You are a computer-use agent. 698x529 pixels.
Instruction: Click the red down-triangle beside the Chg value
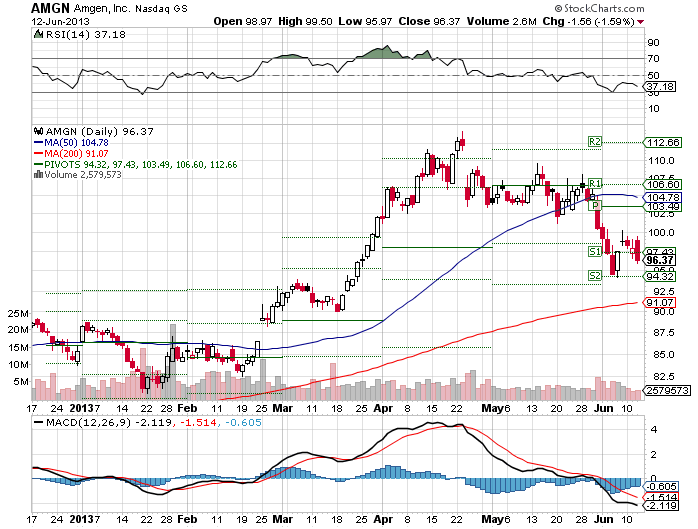(x=641, y=22)
